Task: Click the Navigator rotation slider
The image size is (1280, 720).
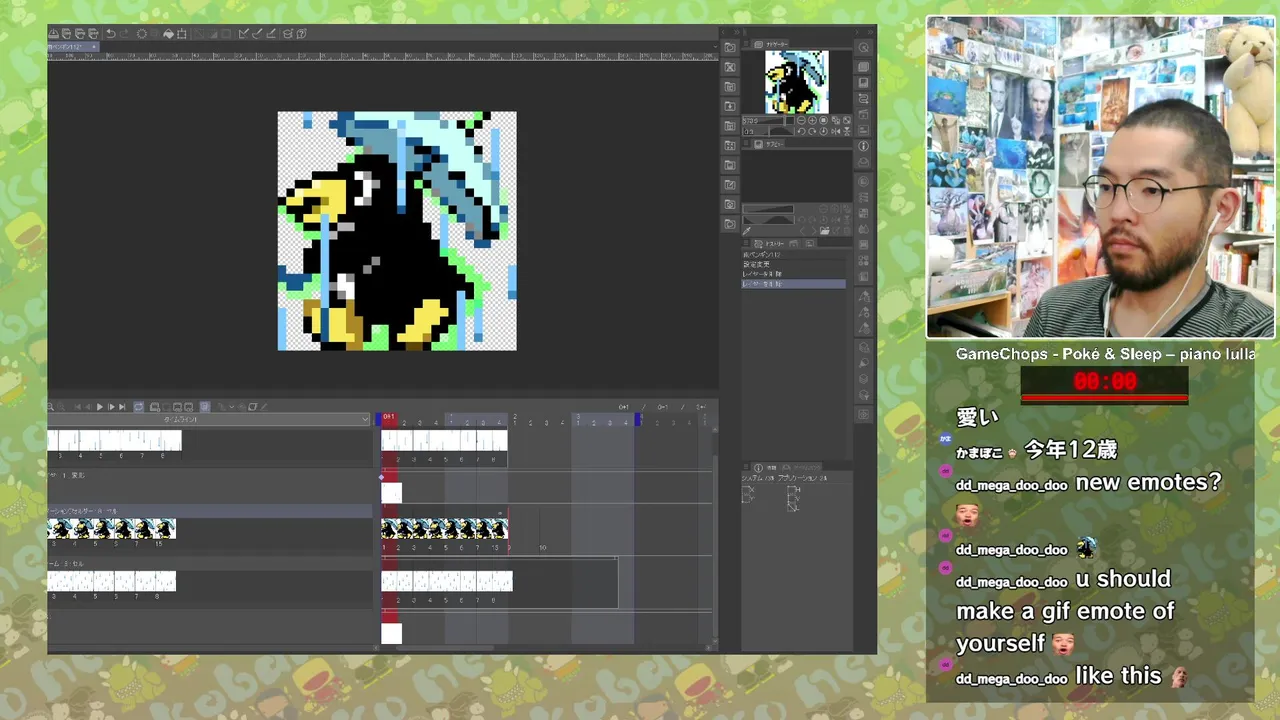Action: (x=768, y=131)
